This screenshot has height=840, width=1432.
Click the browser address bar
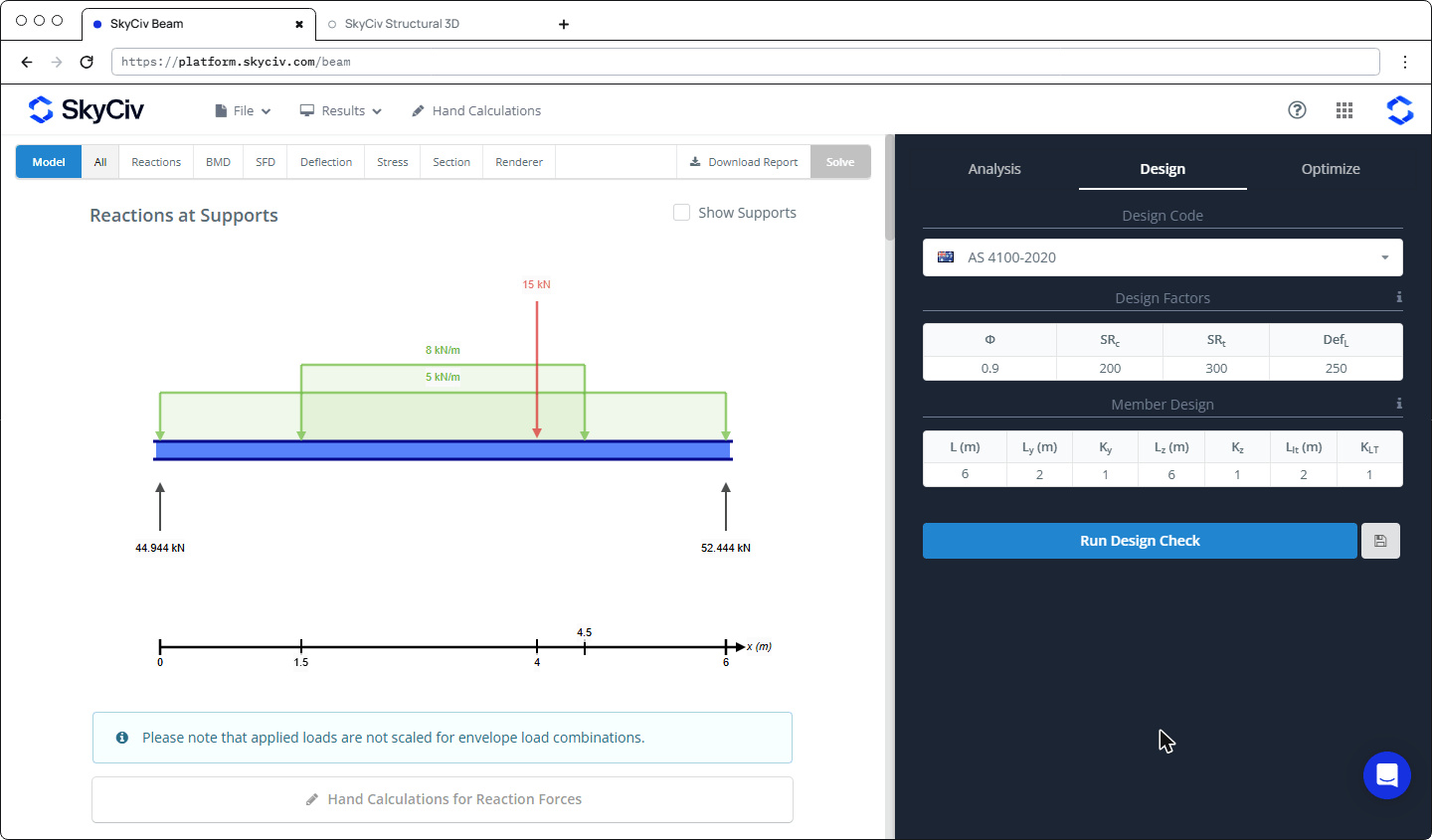(745, 62)
